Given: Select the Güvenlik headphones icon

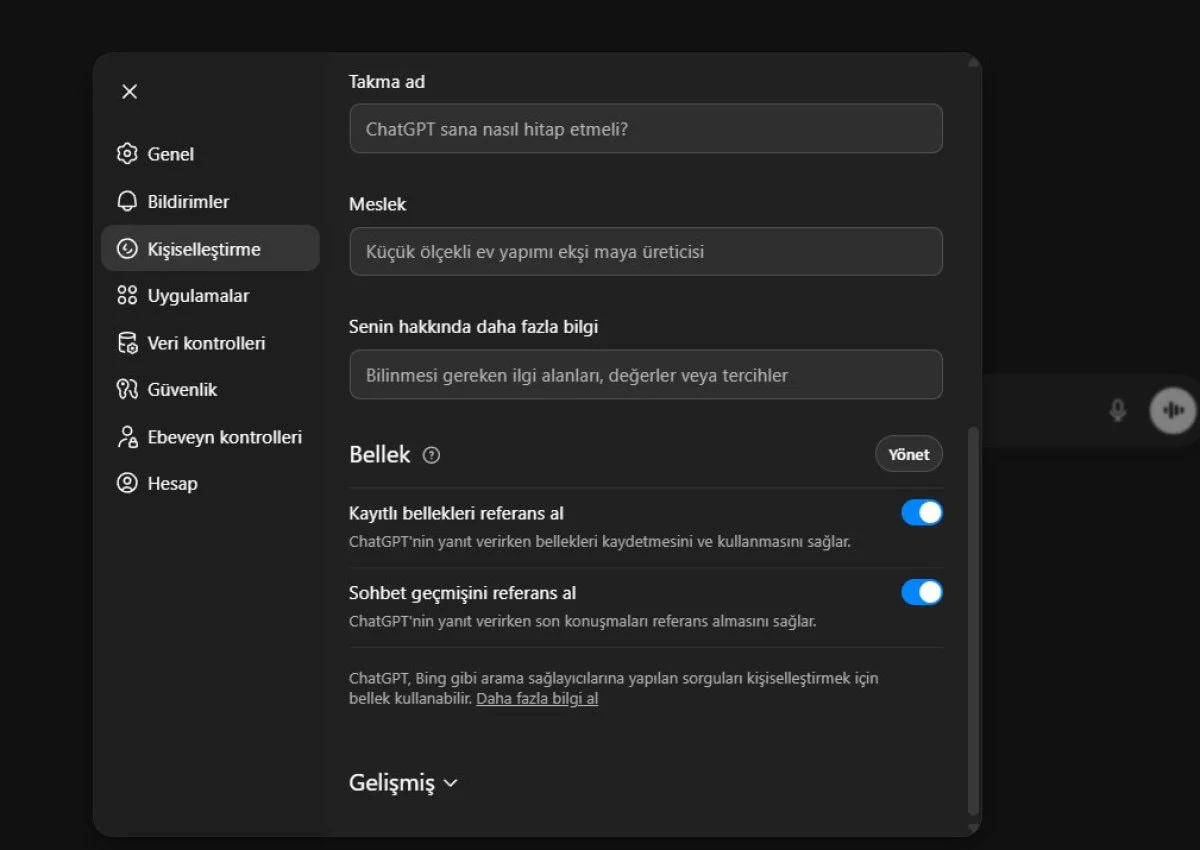Looking at the screenshot, I should pos(126,389).
